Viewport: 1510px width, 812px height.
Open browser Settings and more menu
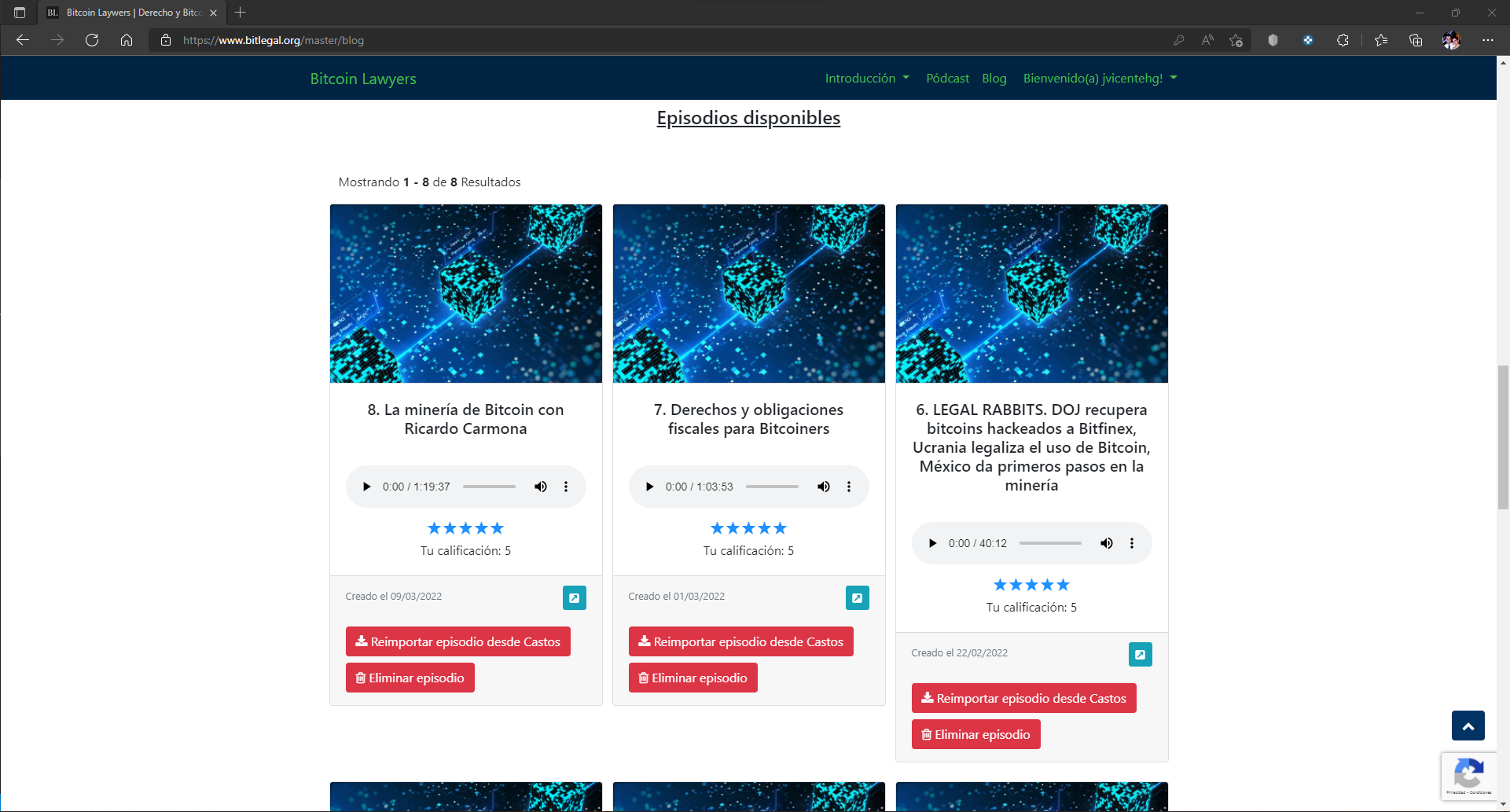pyautogui.click(x=1488, y=40)
